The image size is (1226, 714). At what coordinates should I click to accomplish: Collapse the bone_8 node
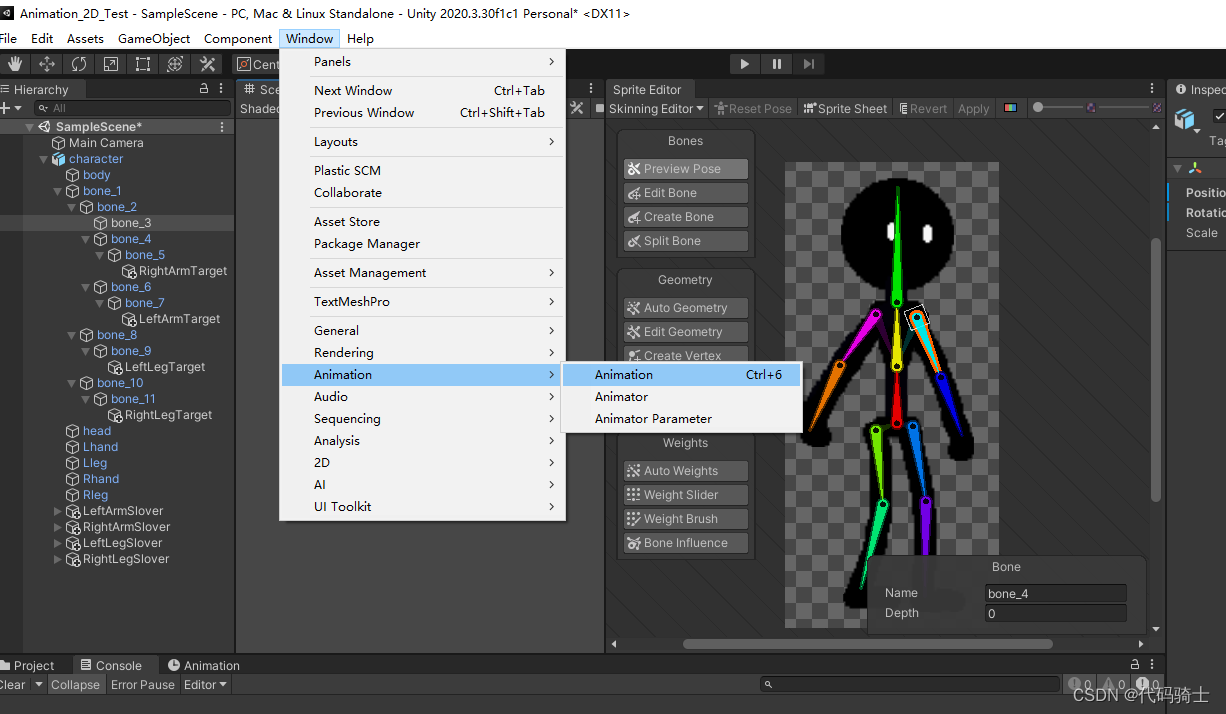(x=72, y=335)
